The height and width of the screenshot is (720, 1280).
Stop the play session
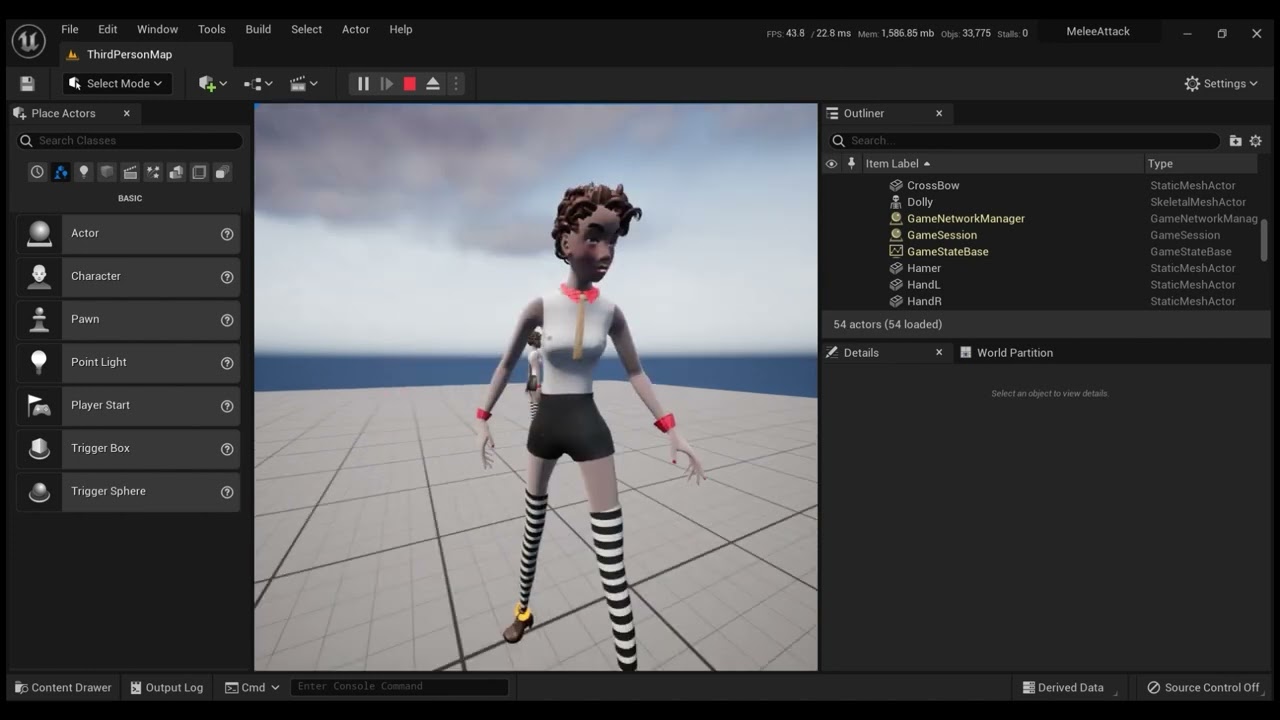[410, 84]
